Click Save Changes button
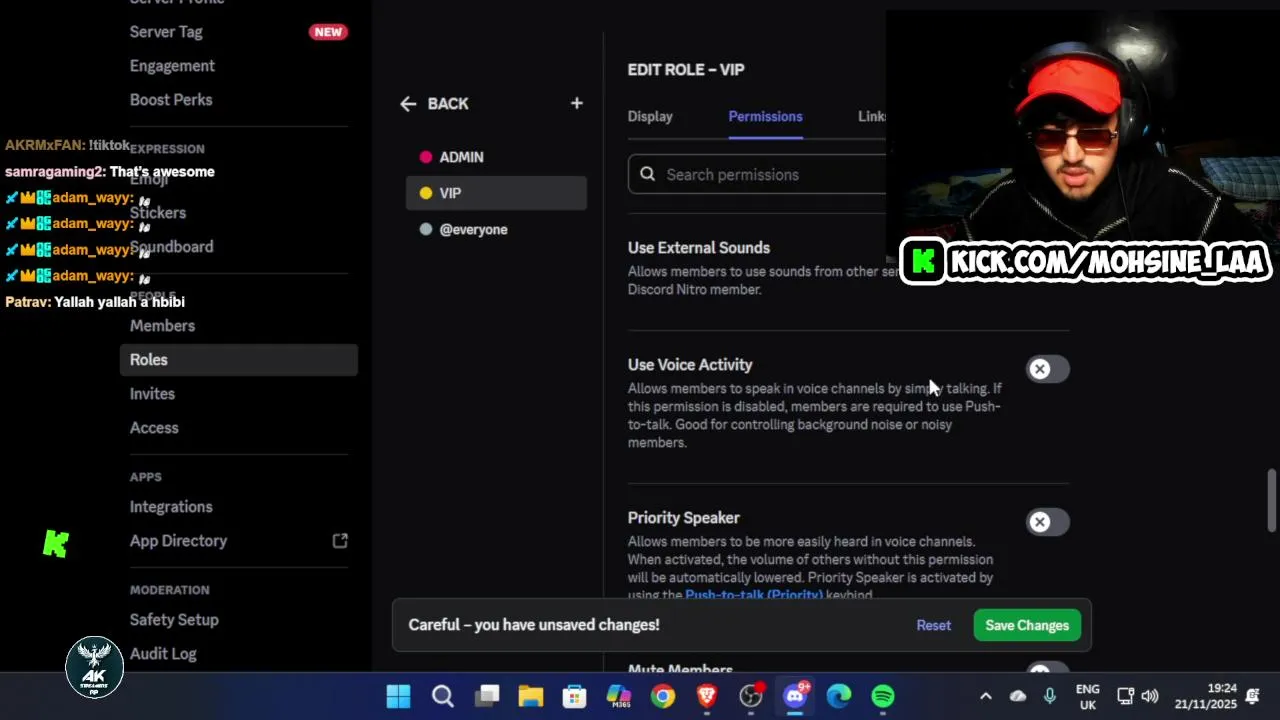This screenshot has height=720, width=1280. click(x=1027, y=625)
